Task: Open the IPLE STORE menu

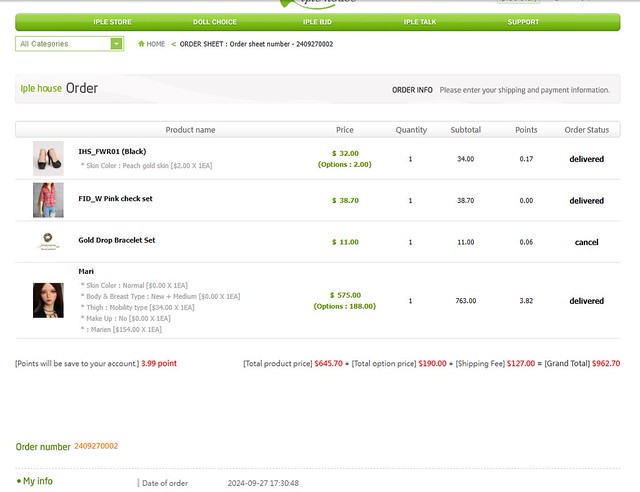Action: coord(112,22)
